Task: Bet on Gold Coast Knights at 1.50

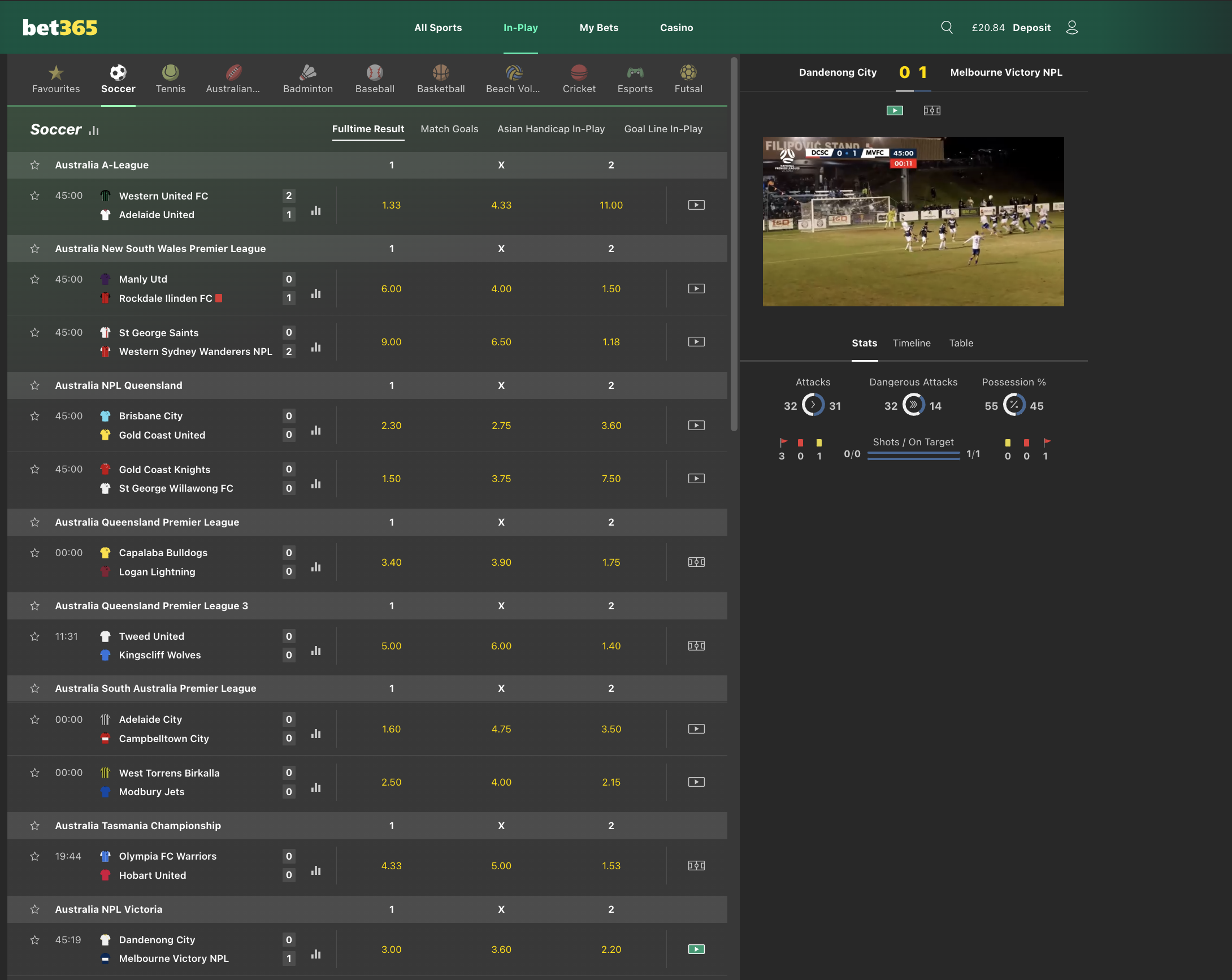Action: click(x=392, y=479)
